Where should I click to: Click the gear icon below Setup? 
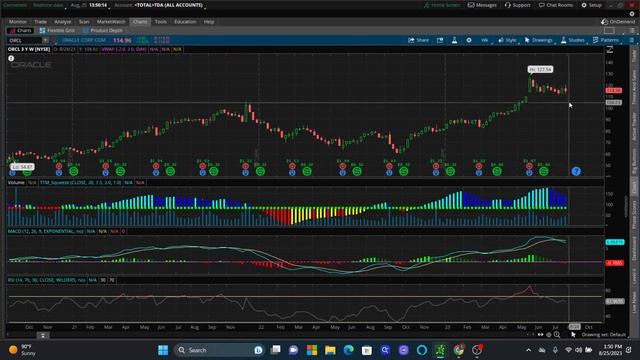pyautogui.click(x=632, y=13)
